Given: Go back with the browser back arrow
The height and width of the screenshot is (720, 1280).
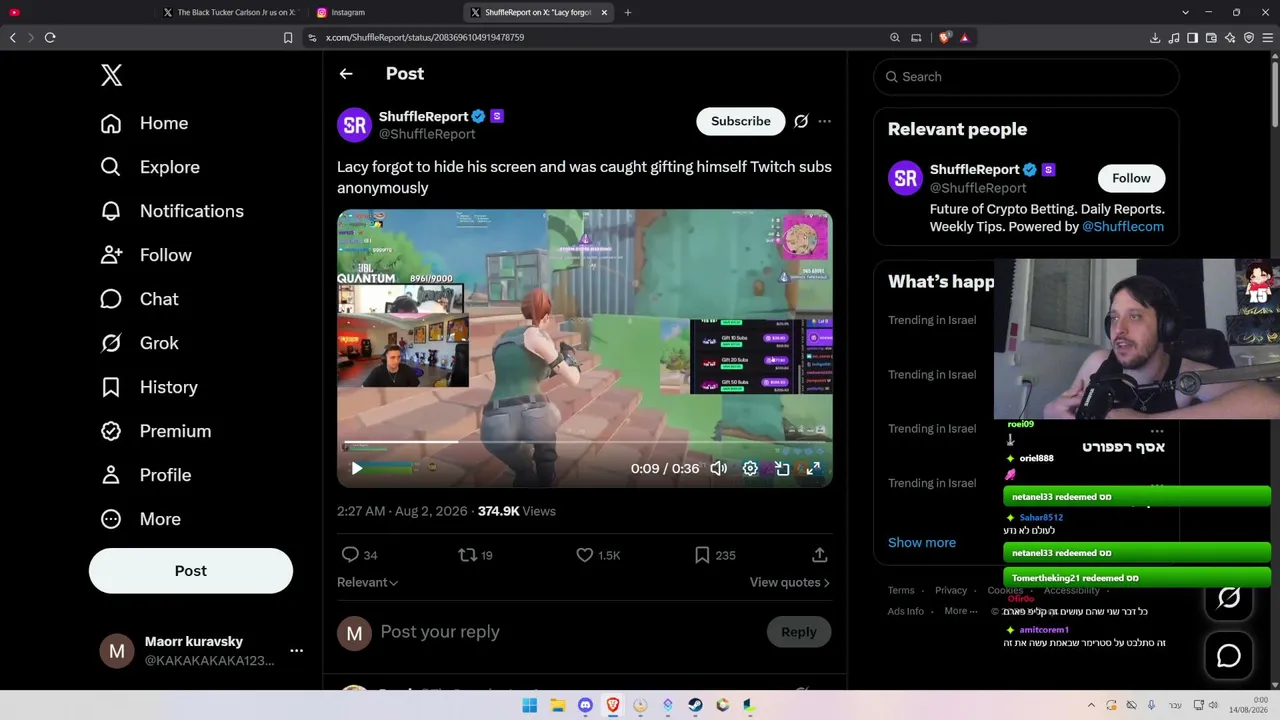Looking at the screenshot, I should 13,38.
